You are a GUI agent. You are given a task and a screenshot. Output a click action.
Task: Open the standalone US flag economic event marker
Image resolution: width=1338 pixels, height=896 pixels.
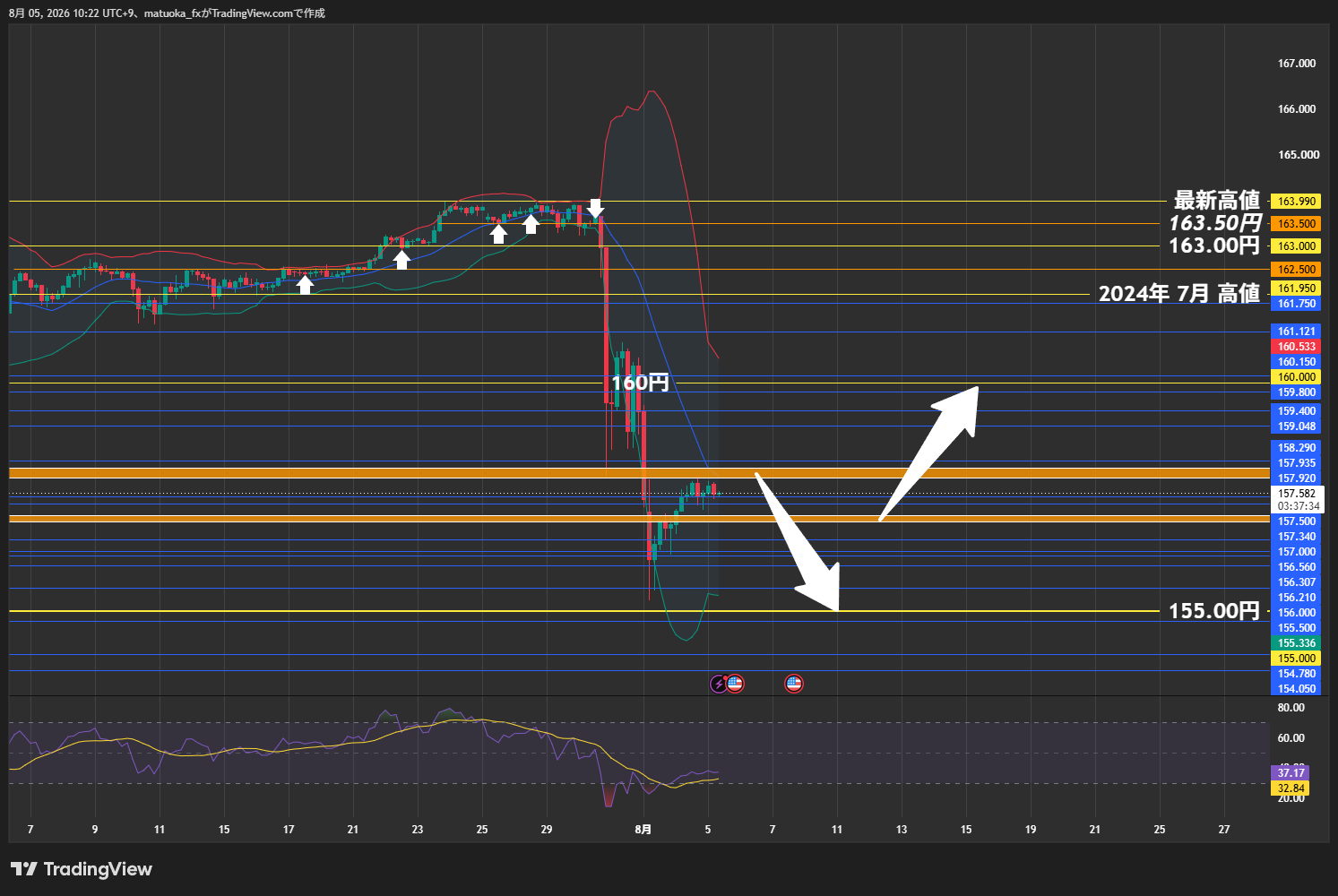794,684
